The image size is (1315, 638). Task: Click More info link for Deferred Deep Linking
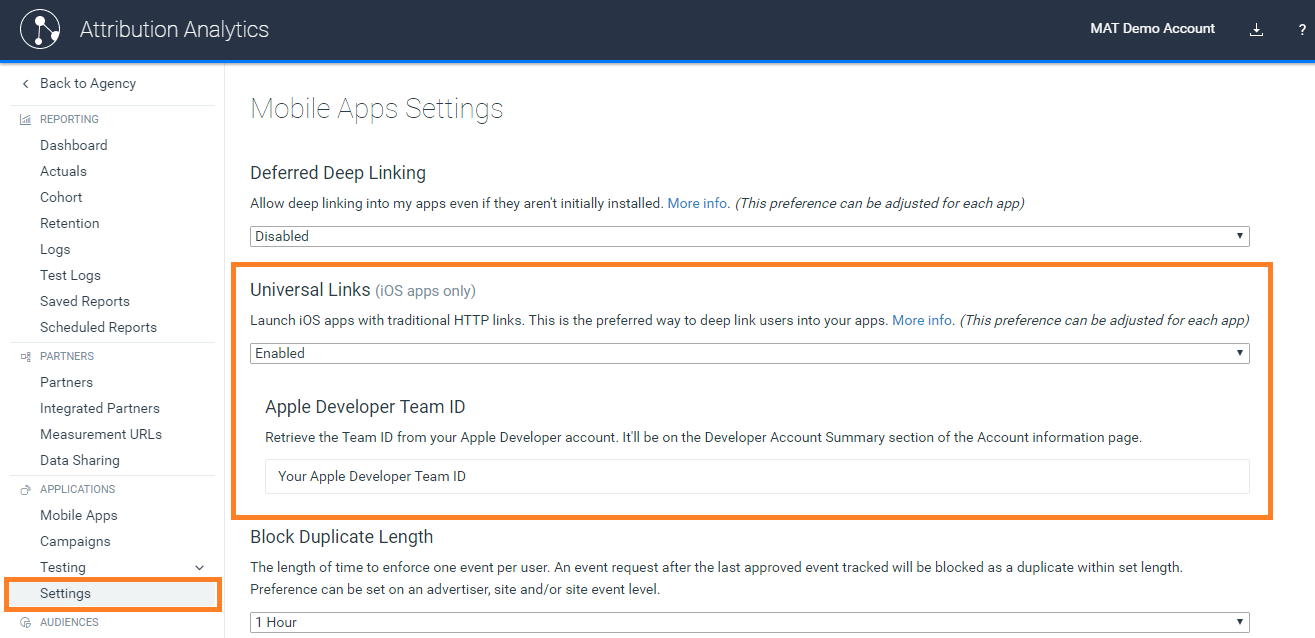point(697,203)
